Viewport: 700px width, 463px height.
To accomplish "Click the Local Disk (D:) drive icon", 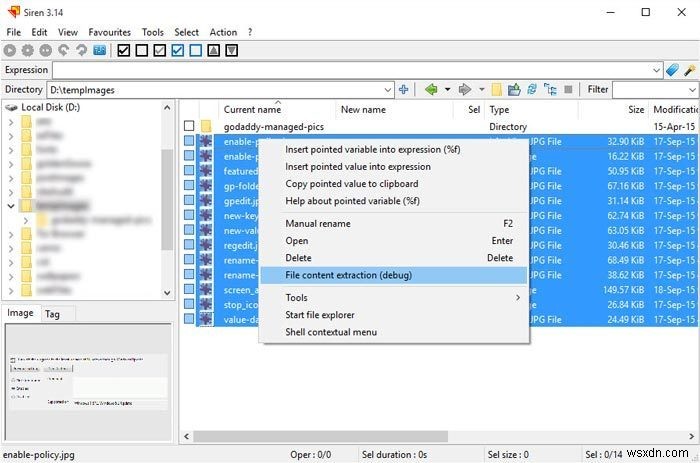I will [11, 108].
